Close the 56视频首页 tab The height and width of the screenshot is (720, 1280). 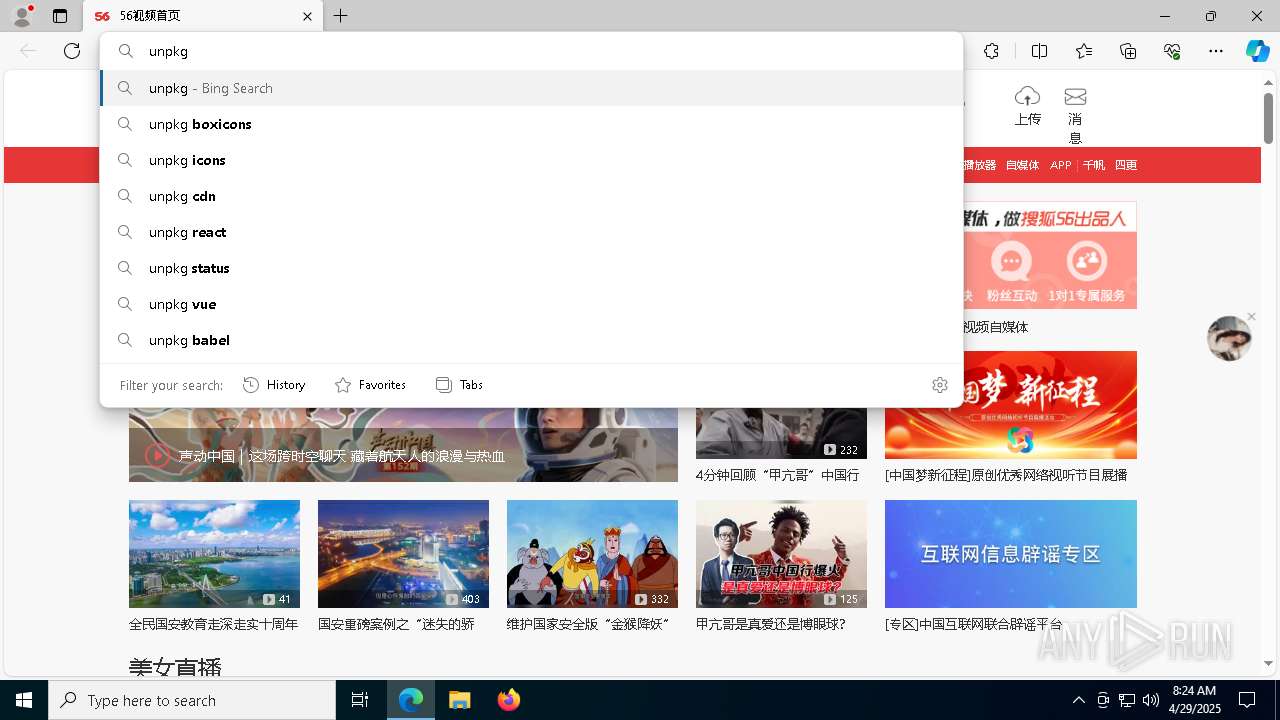[x=307, y=16]
